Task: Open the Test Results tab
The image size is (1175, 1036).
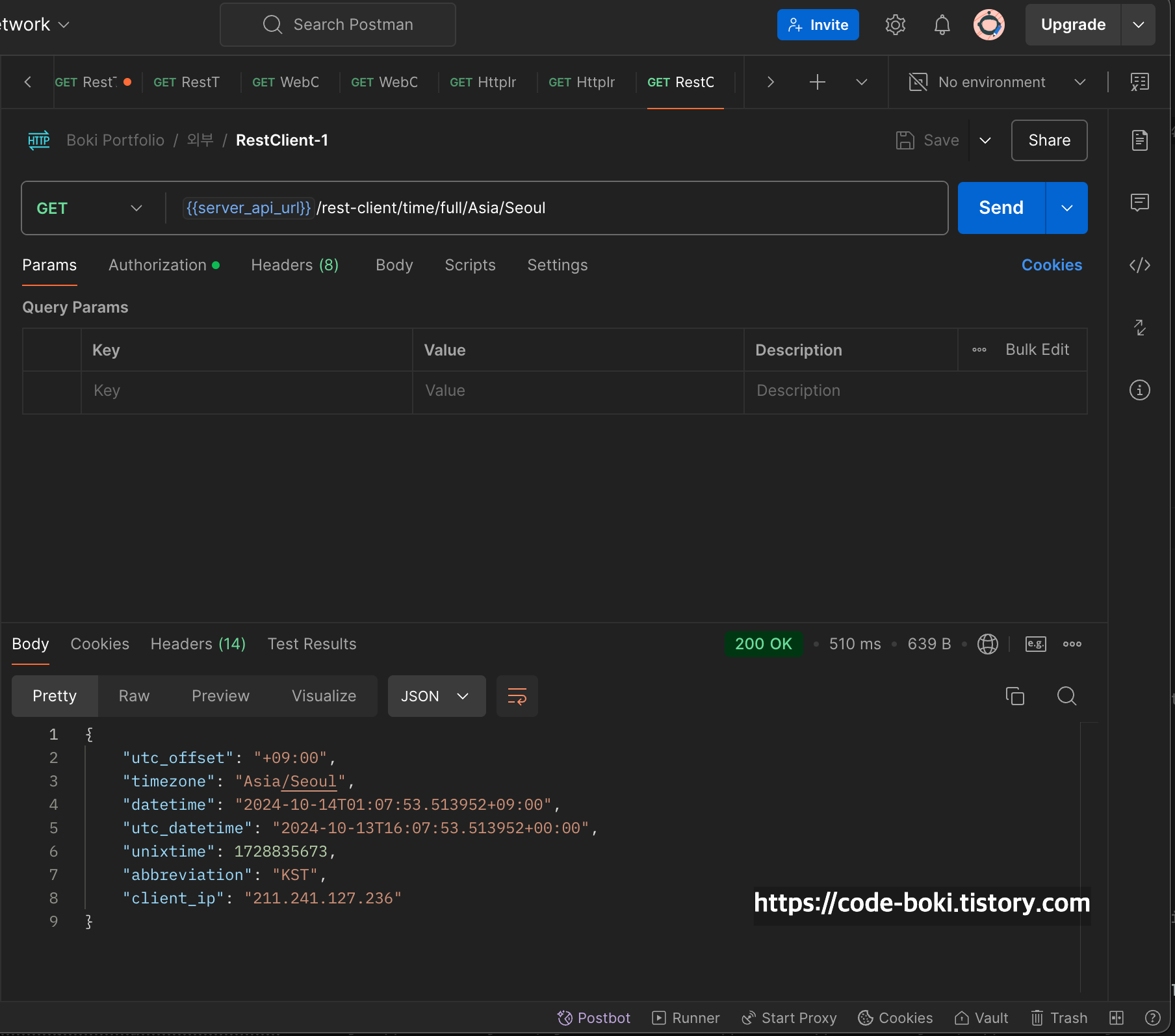Action: click(312, 644)
